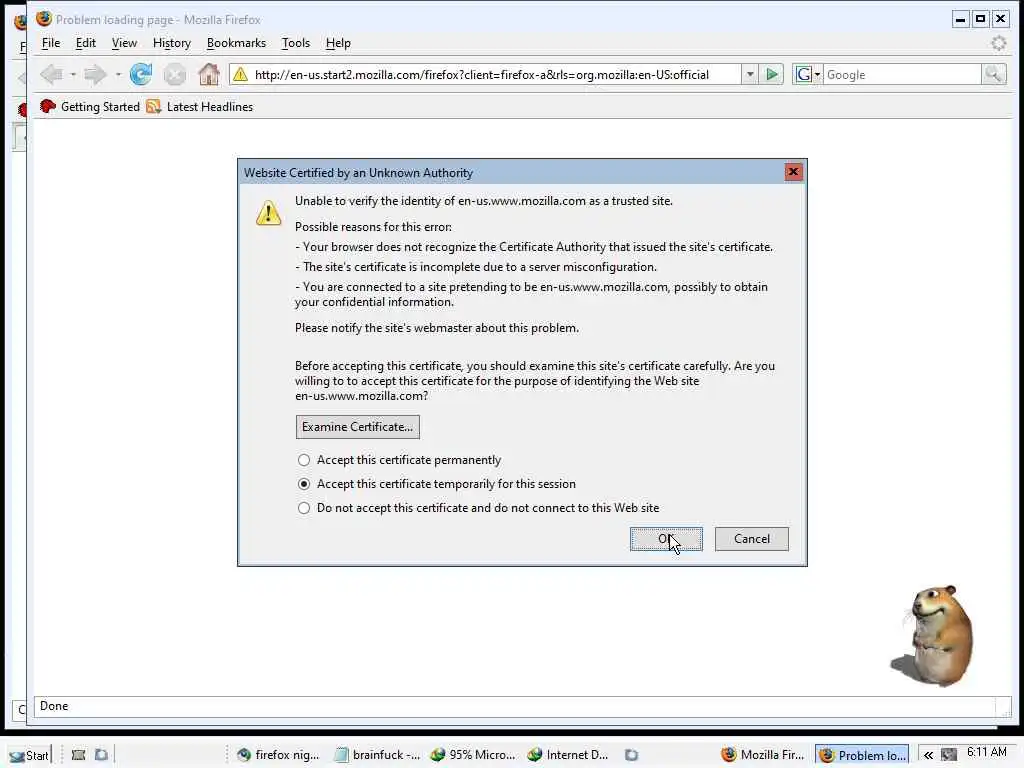The height and width of the screenshot is (768, 1024).
Task: Open the Help menu
Action: pos(338,43)
